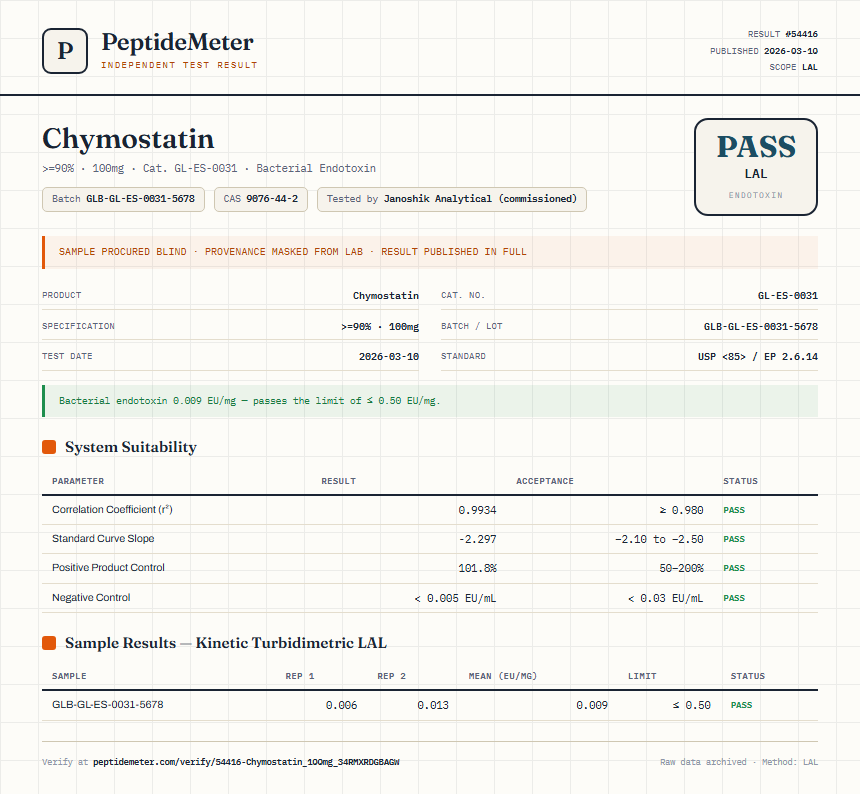Click the mean value 0.009

click(592, 705)
